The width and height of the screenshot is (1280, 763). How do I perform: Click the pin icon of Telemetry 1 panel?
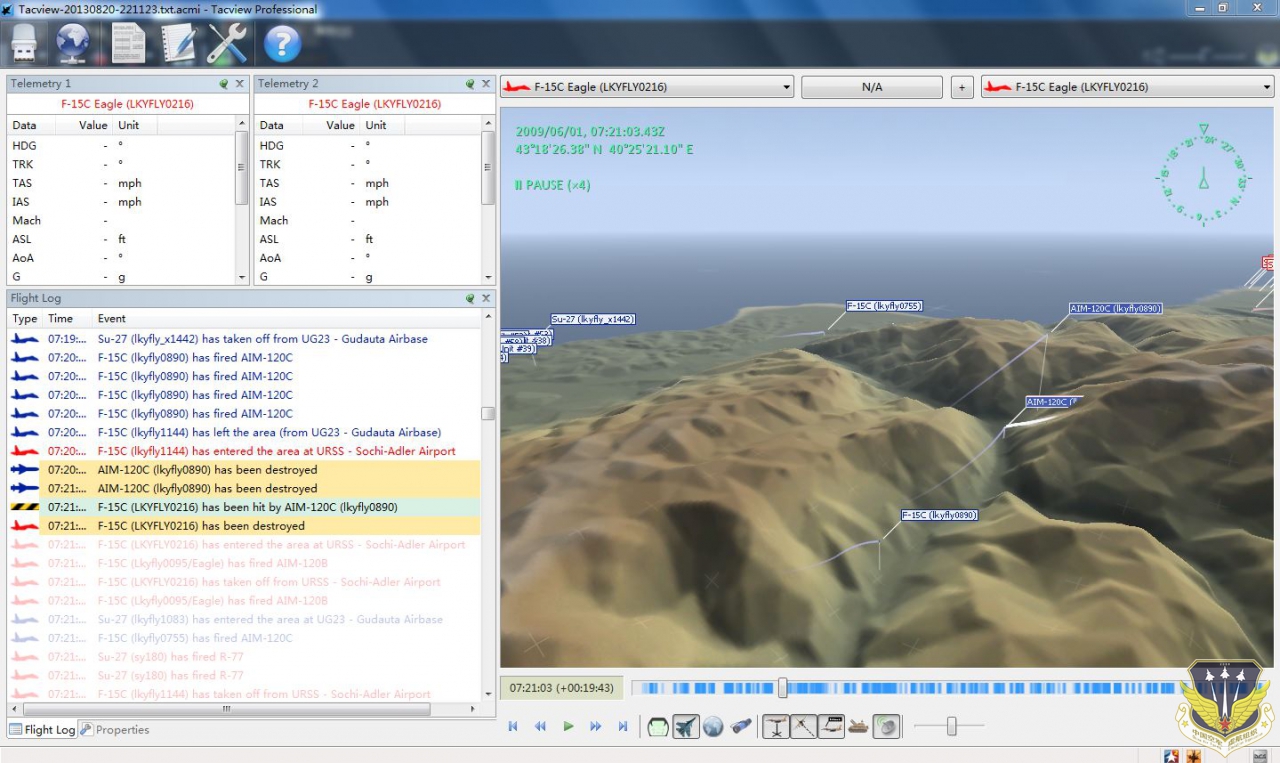point(225,84)
